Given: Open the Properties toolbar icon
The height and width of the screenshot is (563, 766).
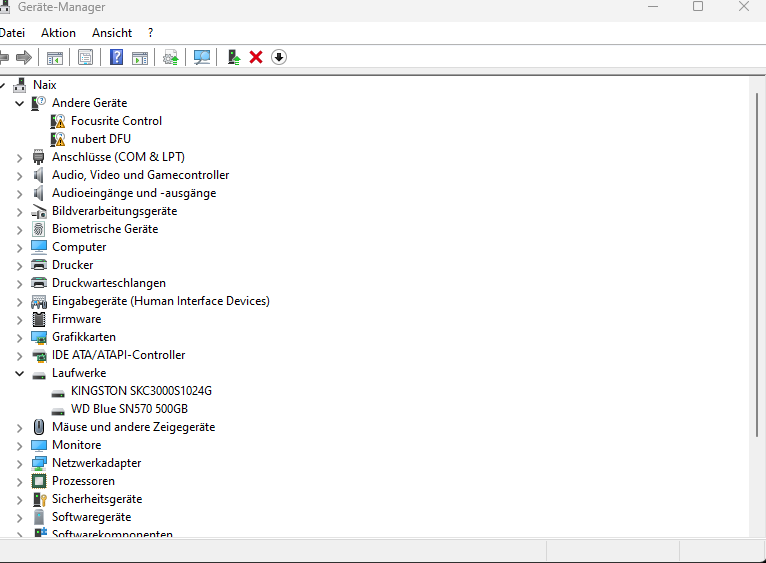Looking at the screenshot, I should [x=85, y=58].
